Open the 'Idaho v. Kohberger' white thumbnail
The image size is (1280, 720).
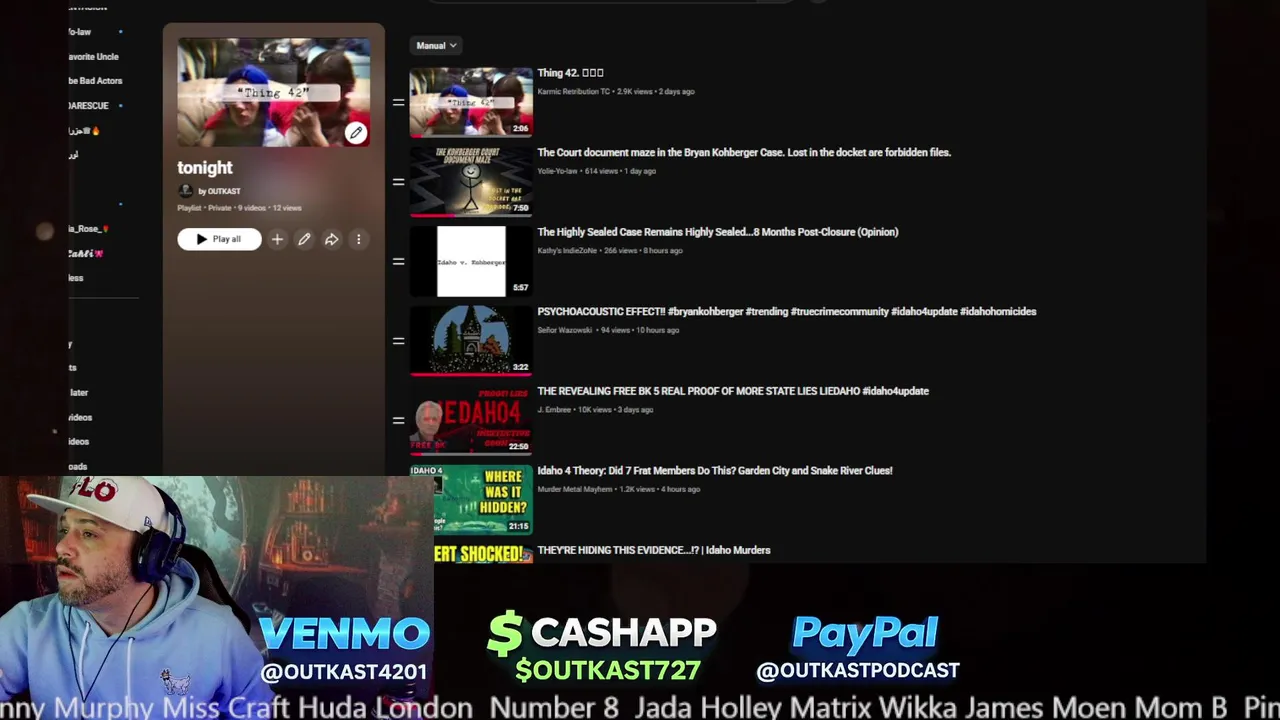point(471,261)
